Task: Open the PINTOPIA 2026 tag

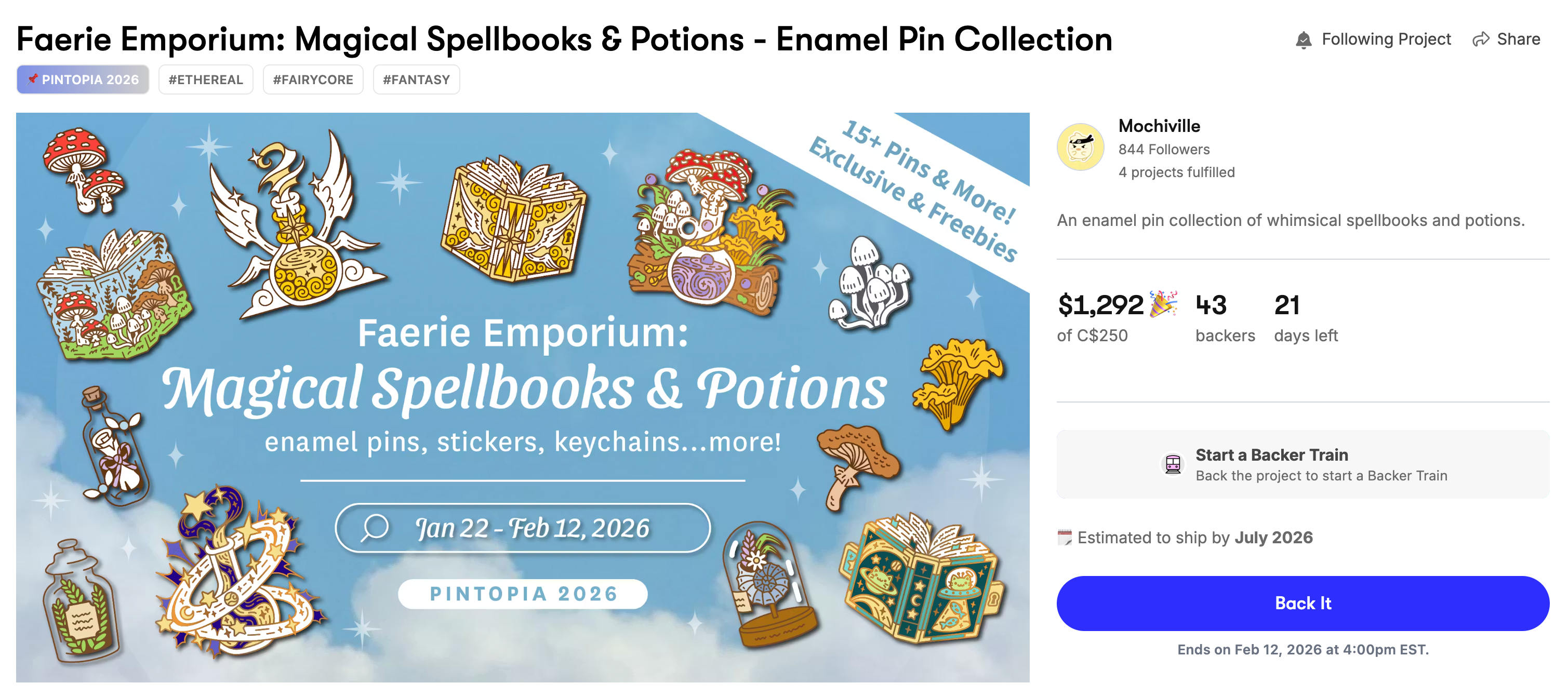Action: pos(83,80)
